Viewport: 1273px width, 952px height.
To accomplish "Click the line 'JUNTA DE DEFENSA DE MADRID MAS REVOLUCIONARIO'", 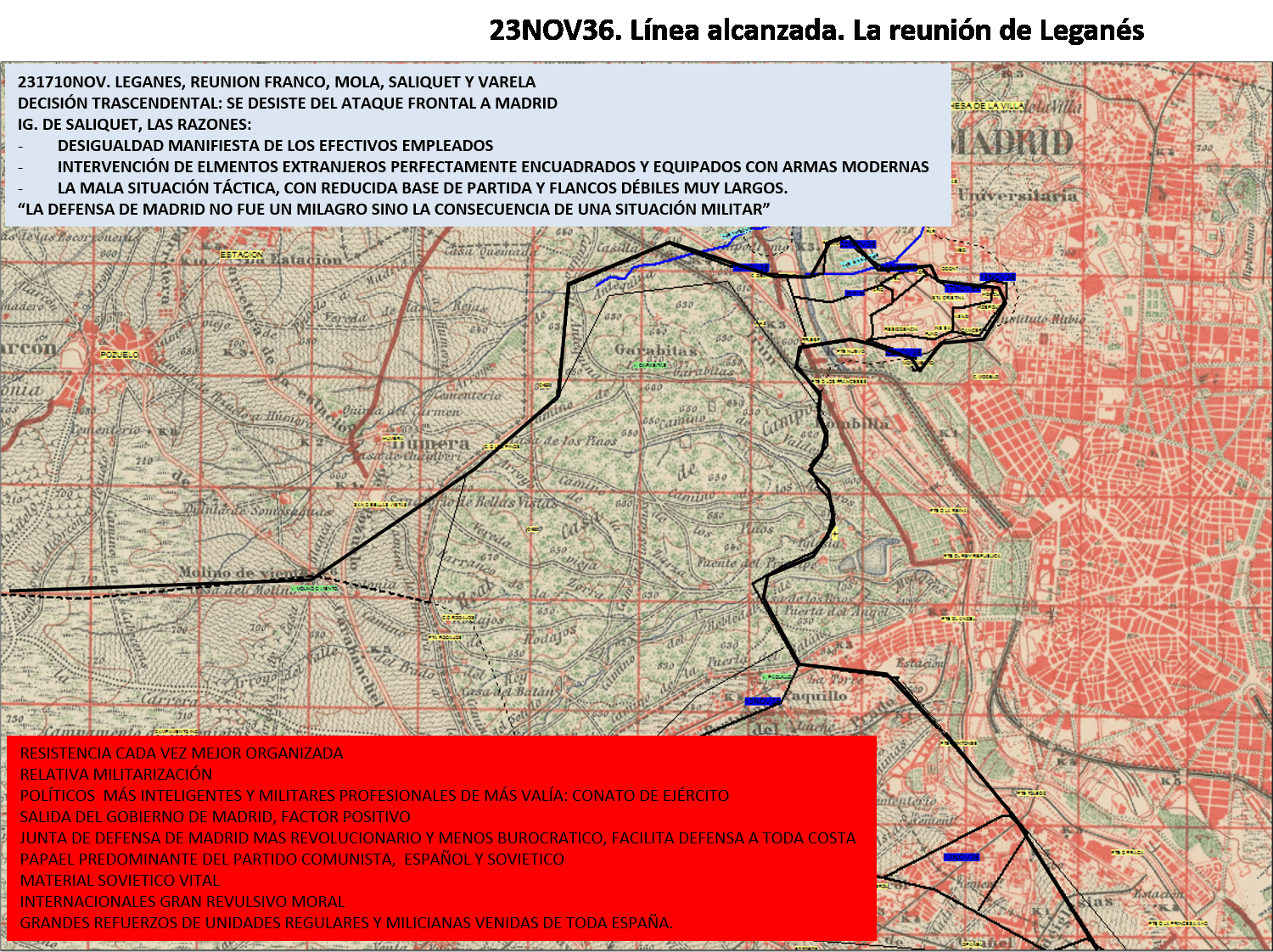I will point(438,838).
